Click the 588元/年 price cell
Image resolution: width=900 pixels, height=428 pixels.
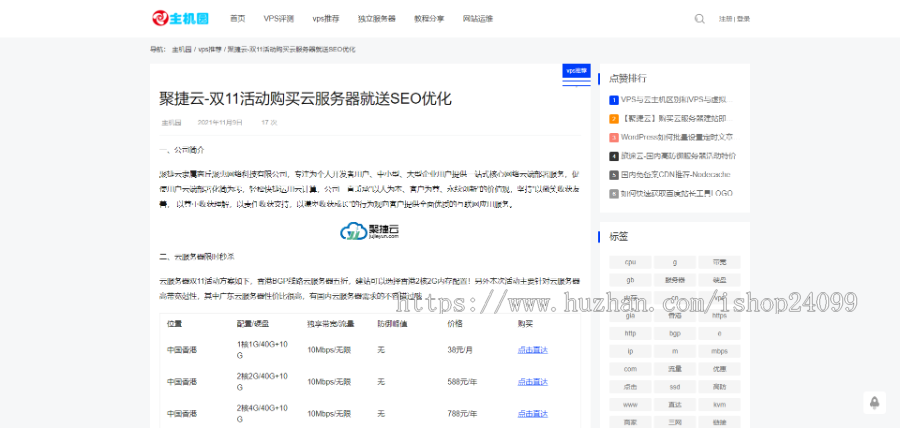[x=462, y=382]
